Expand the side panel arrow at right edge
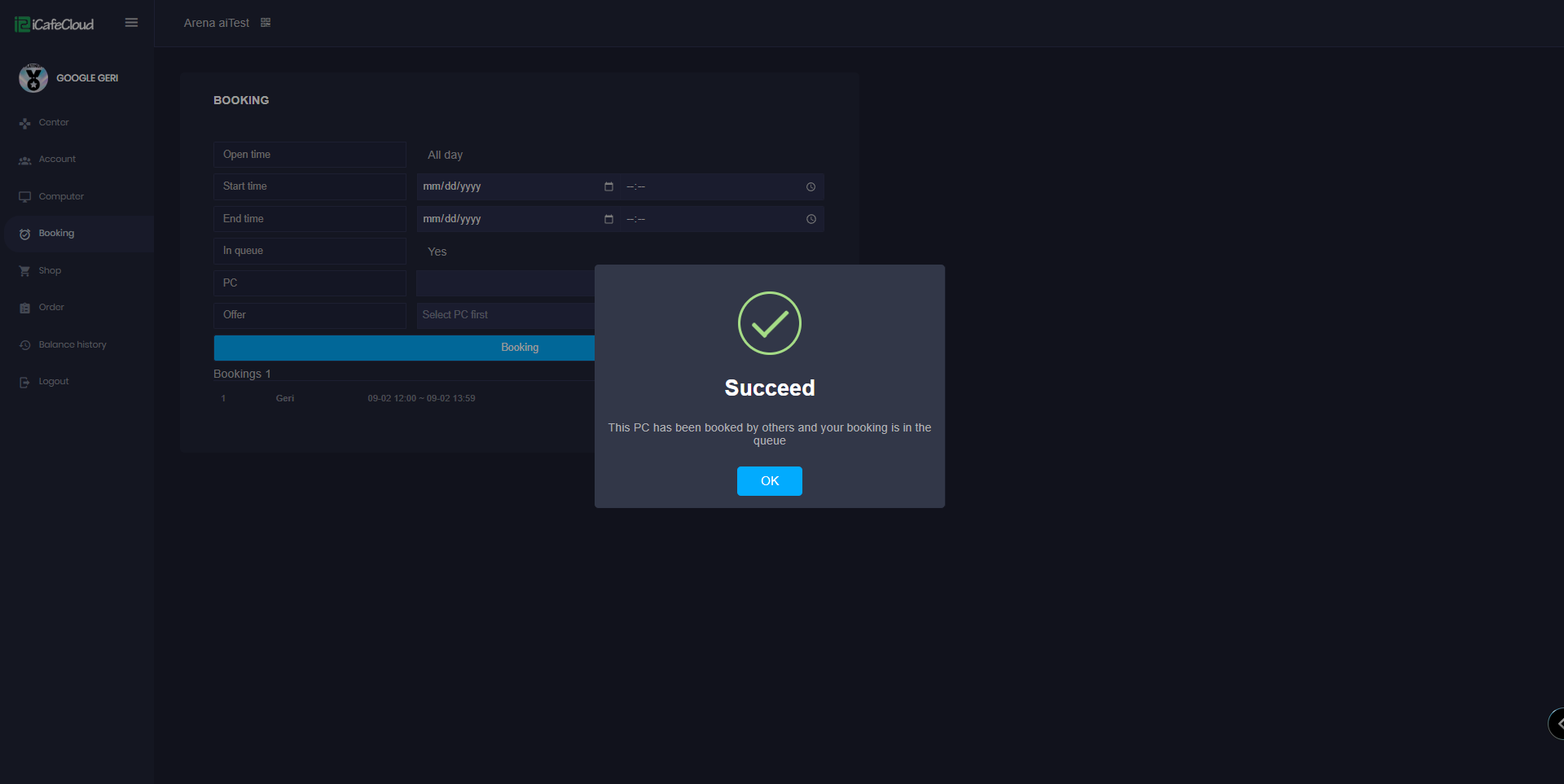This screenshot has width=1564, height=784. (1557, 724)
